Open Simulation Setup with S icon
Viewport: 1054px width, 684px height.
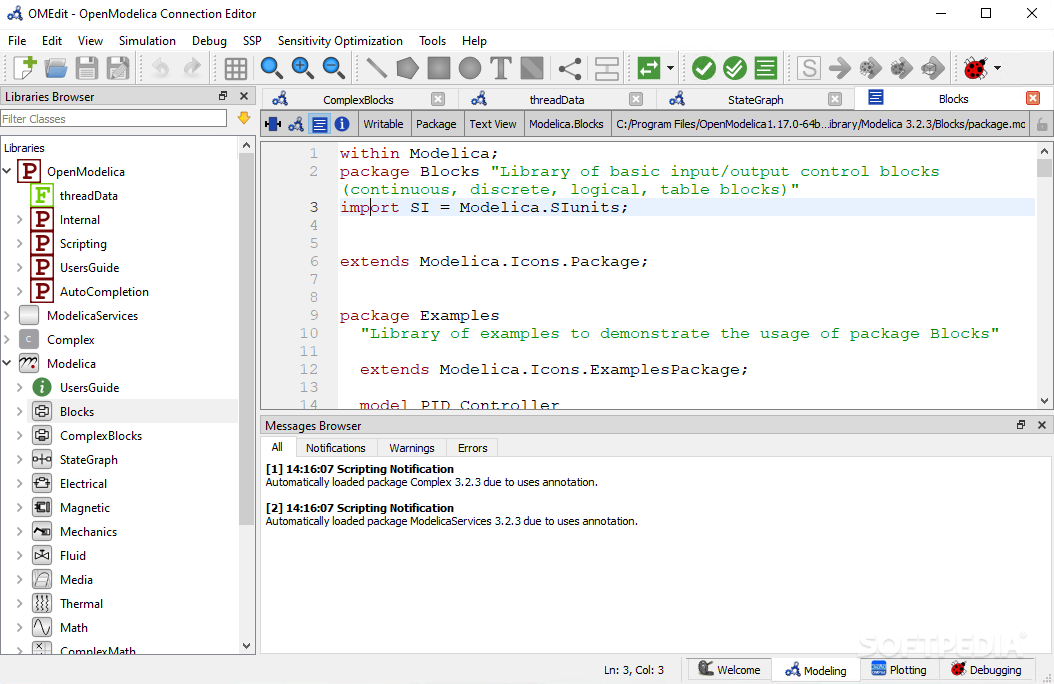809,68
